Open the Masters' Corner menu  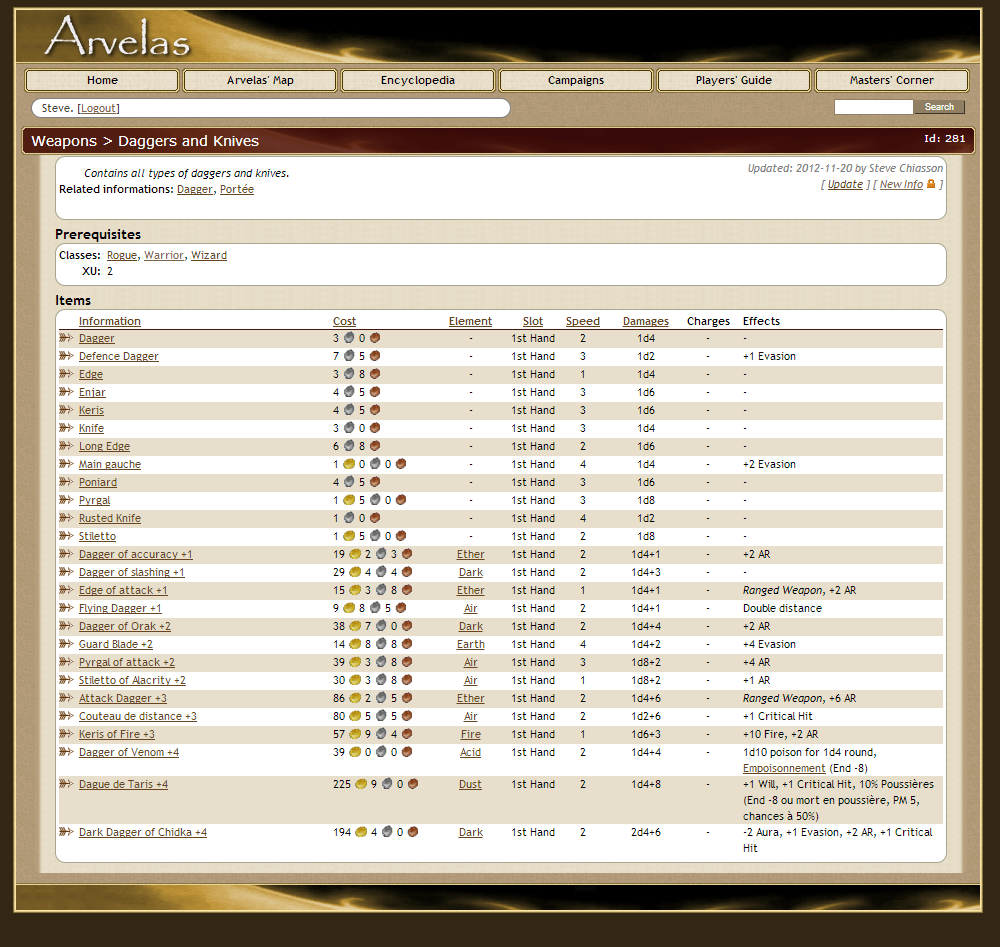[x=891, y=80]
